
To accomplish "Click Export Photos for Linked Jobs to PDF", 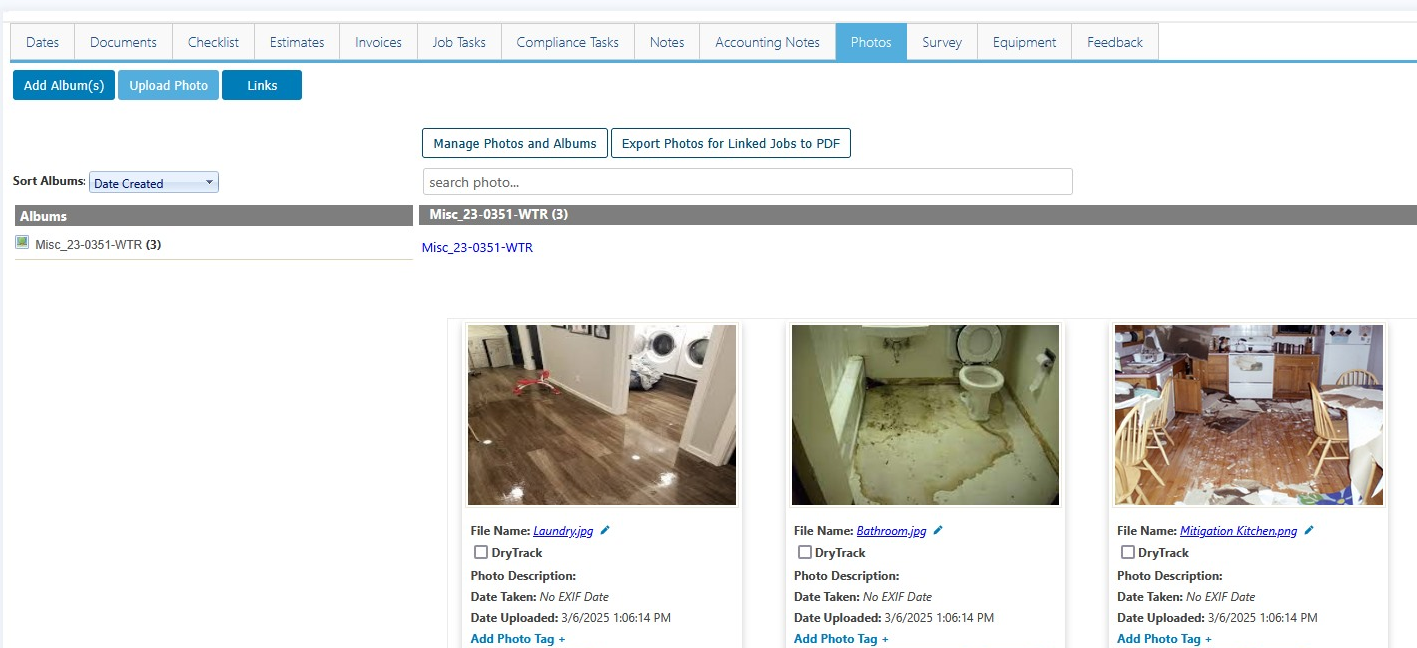I will tap(731, 143).
